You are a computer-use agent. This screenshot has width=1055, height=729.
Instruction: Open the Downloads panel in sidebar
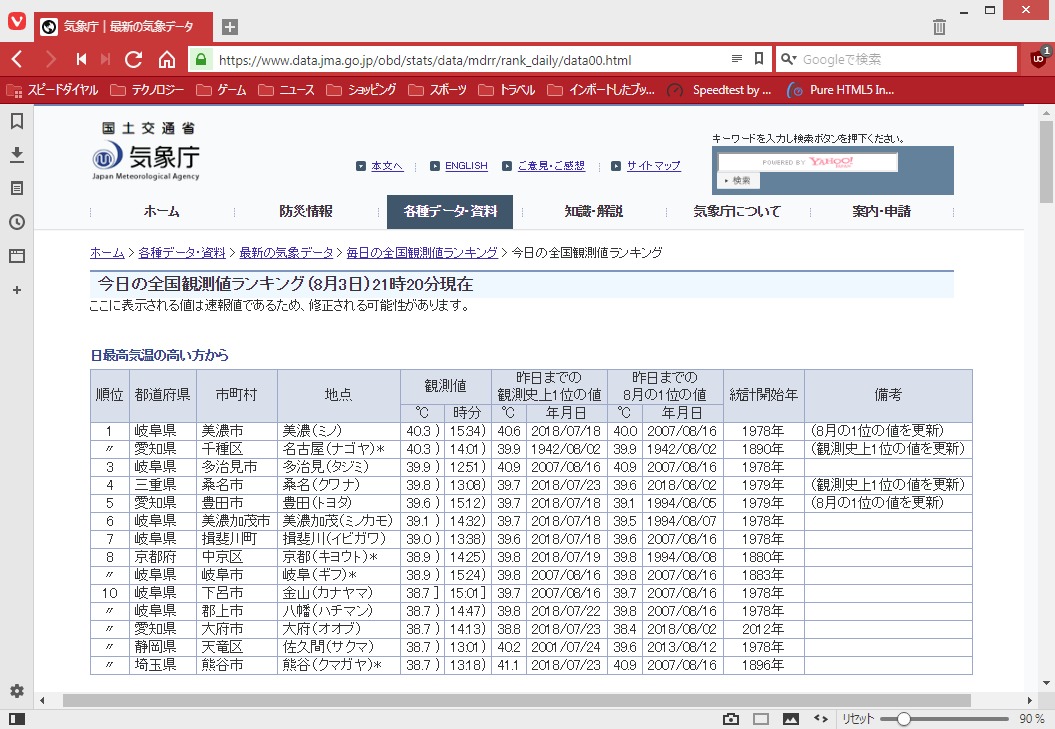[x=17, y=154]
